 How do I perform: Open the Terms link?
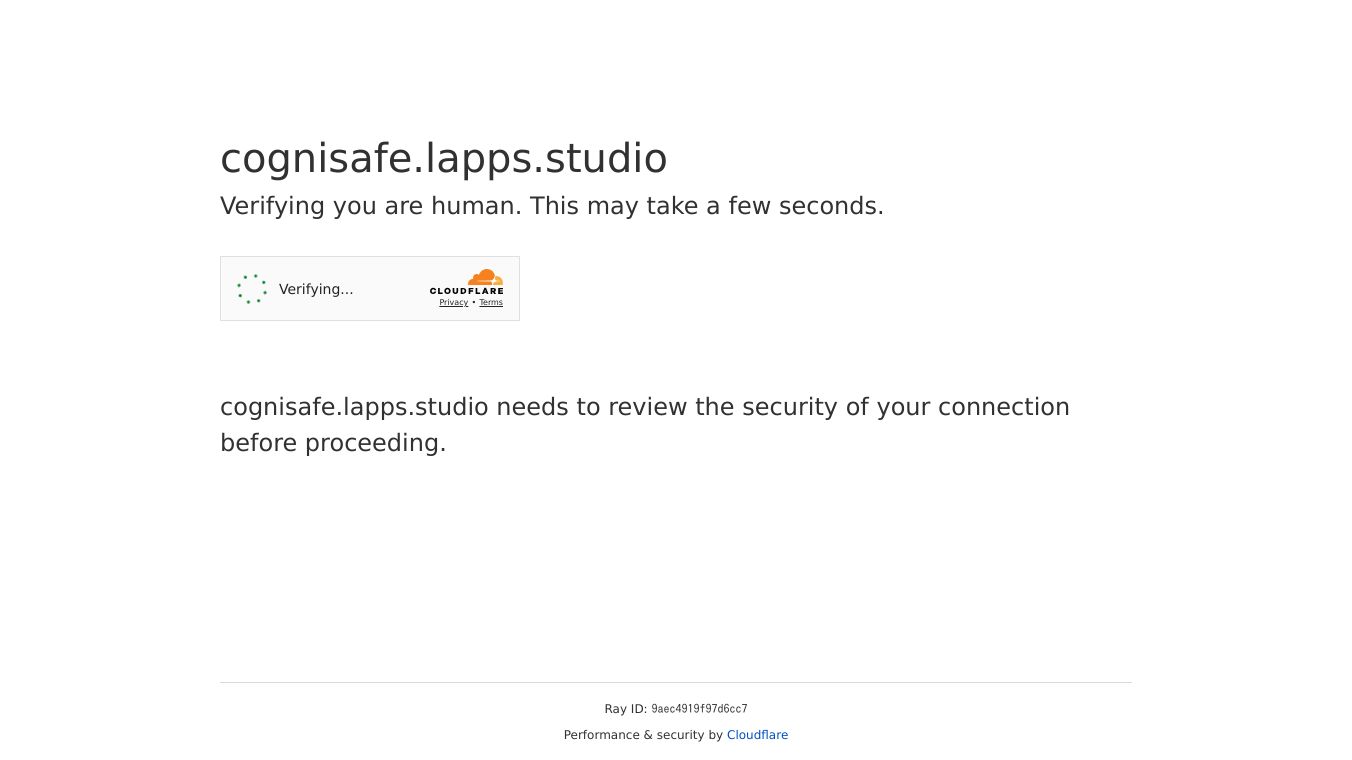(x=491, y=302)
